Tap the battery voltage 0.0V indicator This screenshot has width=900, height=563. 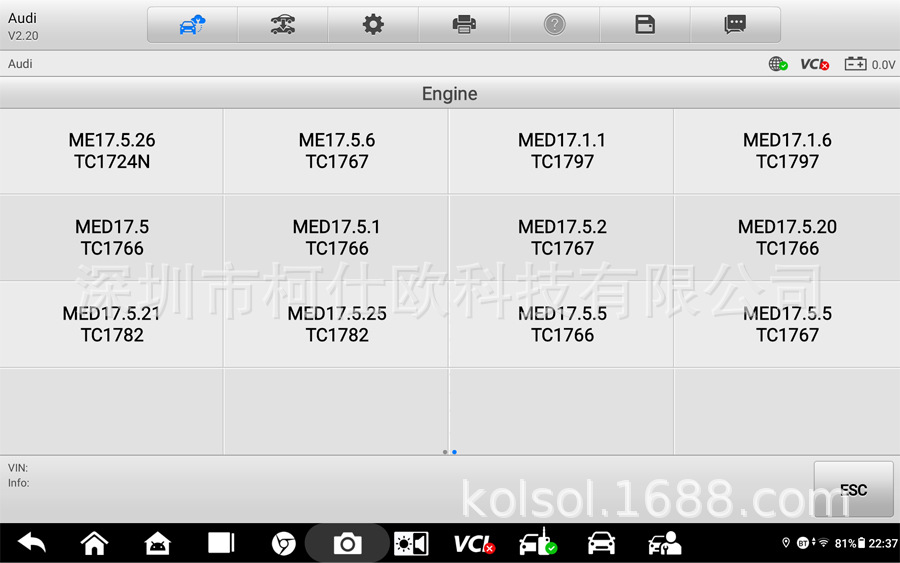coord(870,64)
